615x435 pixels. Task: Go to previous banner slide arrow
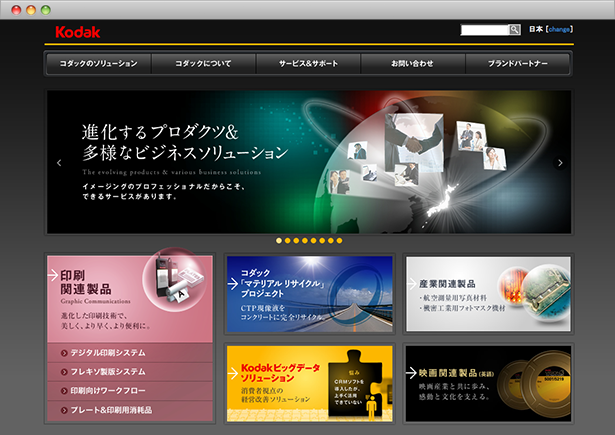pyautogui.click(x=59, y=163)
